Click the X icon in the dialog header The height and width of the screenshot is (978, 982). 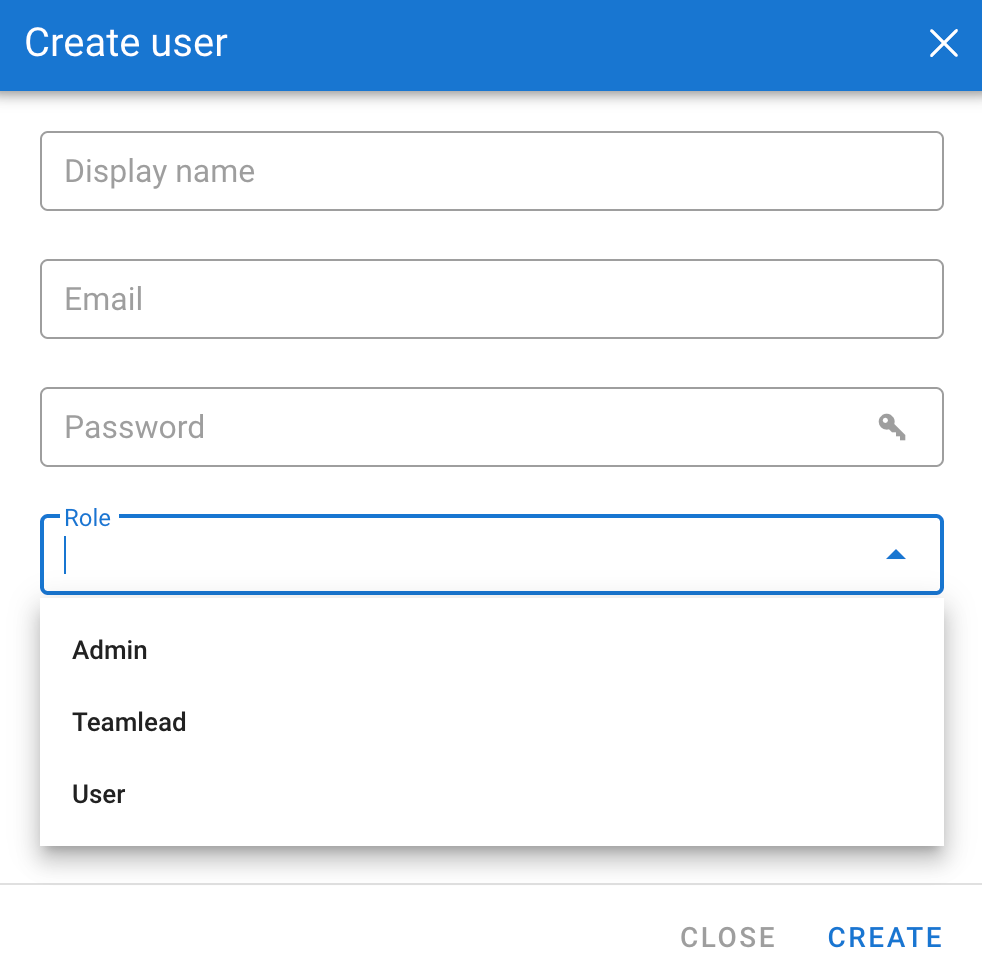coord(943,44)
